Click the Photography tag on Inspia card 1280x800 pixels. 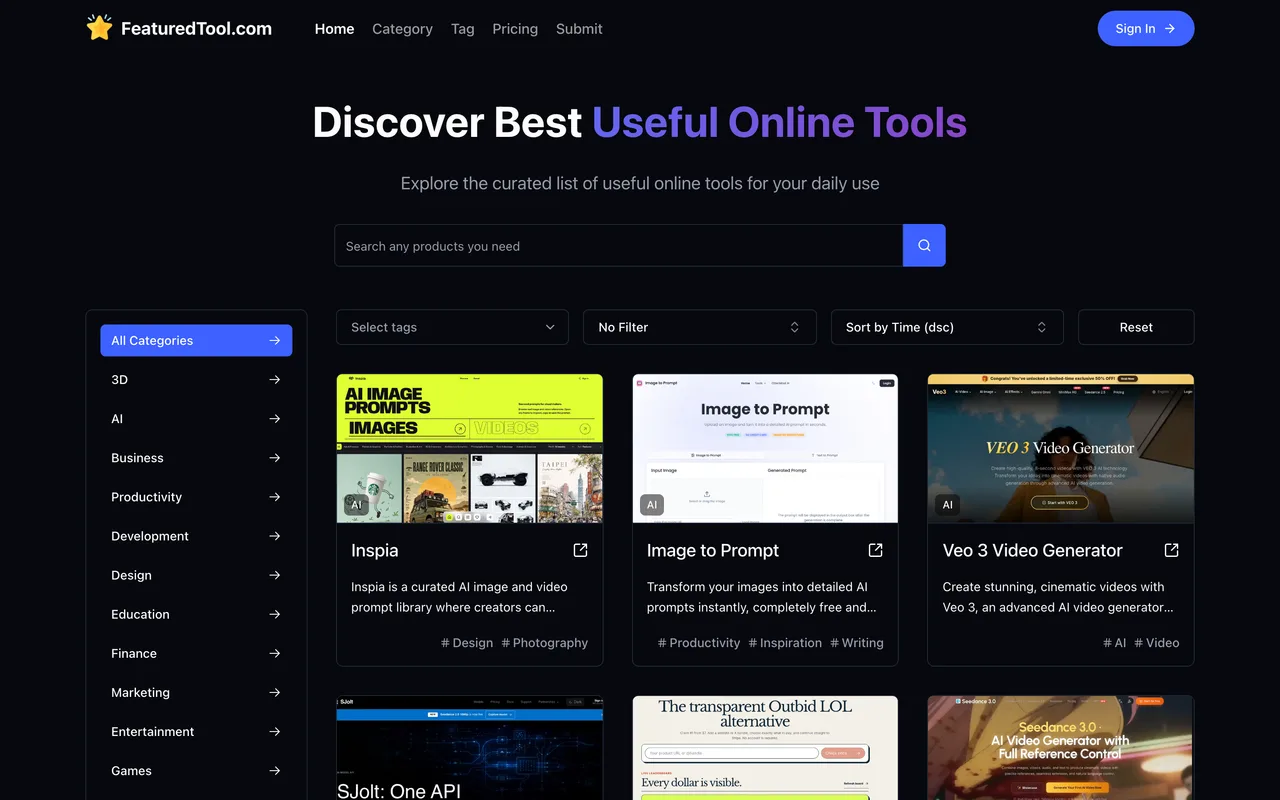point(545,643)
